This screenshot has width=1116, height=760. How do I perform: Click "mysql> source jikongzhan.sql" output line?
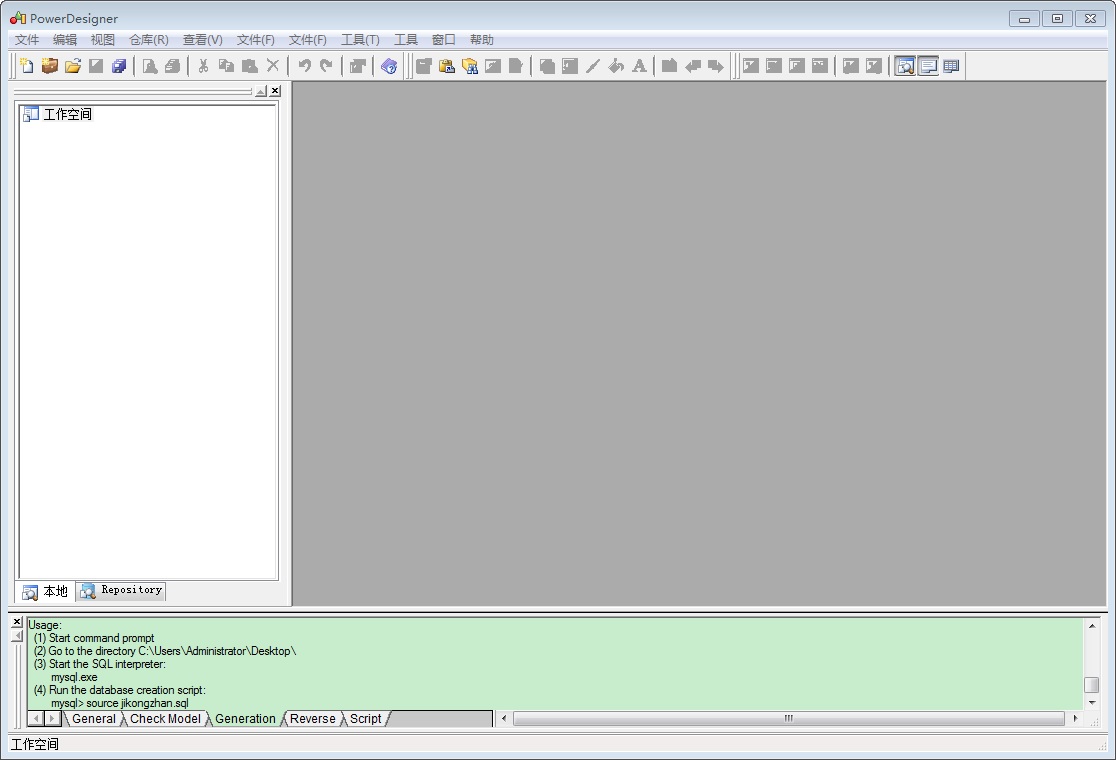[x=120, y=703]
